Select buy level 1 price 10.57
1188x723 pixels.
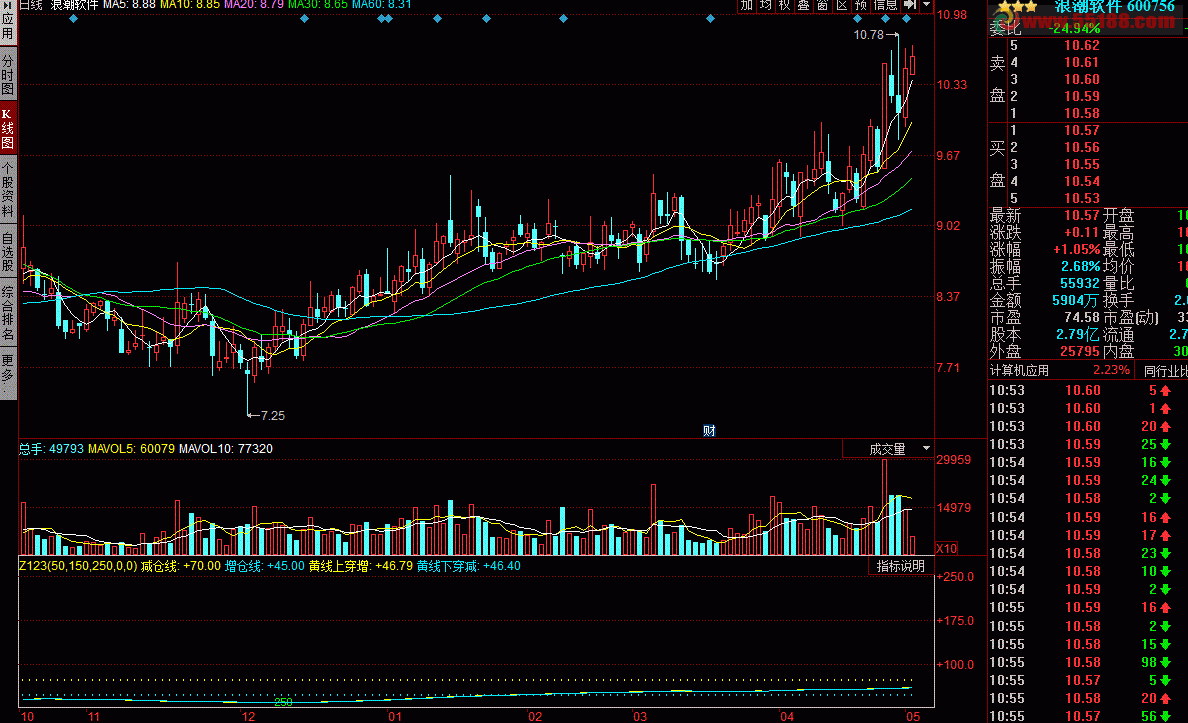[x=1081, y=130]
